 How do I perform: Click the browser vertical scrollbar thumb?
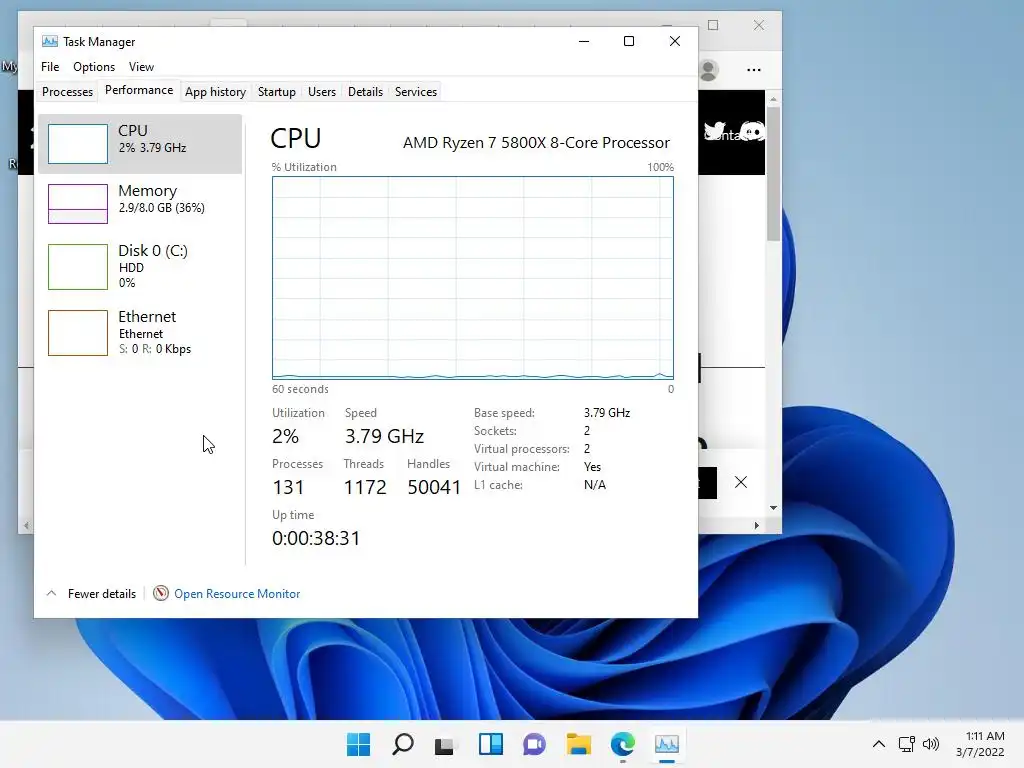(x=773, y=173)
